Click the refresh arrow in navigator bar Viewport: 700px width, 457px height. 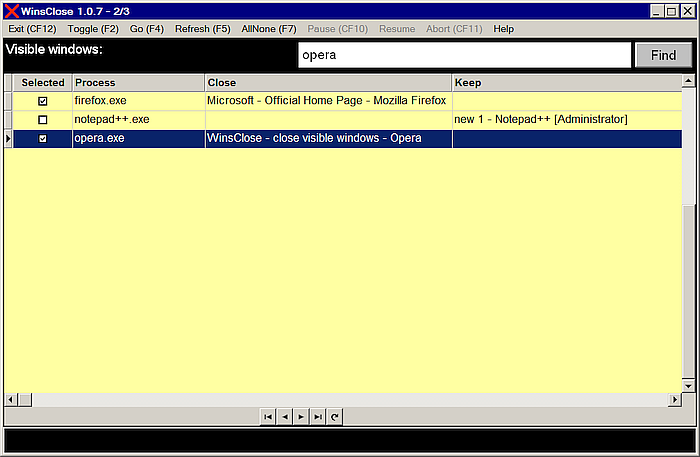coord(334,416)
